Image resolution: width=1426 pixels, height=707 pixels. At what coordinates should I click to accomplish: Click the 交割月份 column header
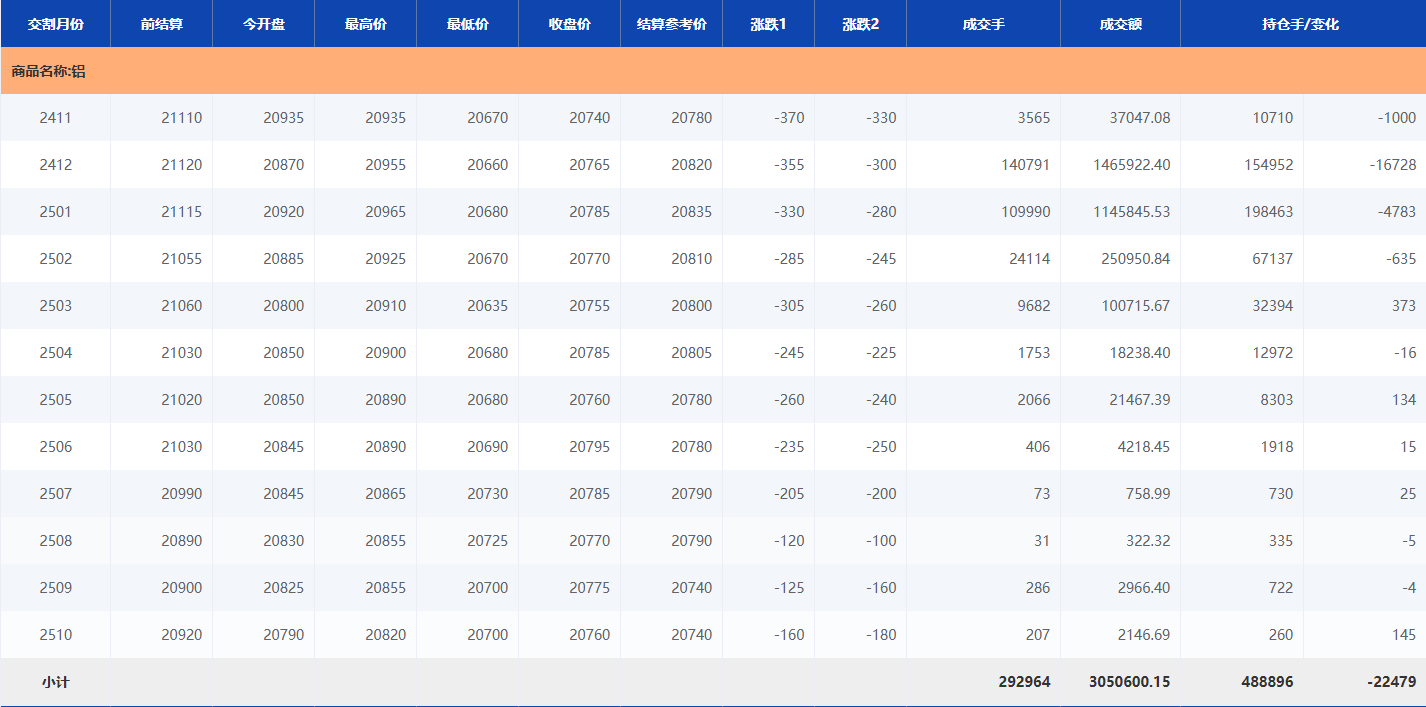pyautogui.click(x=55, y=24)
